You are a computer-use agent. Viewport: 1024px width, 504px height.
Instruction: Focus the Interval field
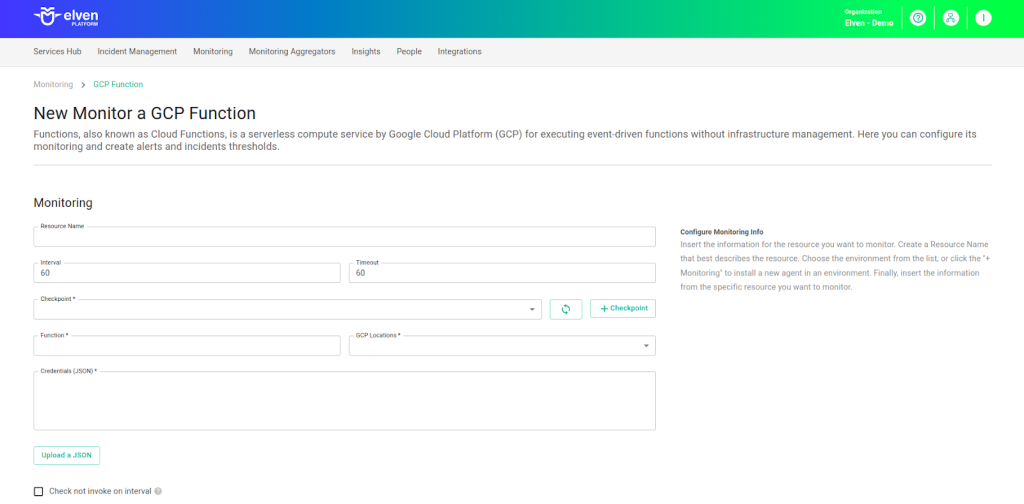coord(187,273)
